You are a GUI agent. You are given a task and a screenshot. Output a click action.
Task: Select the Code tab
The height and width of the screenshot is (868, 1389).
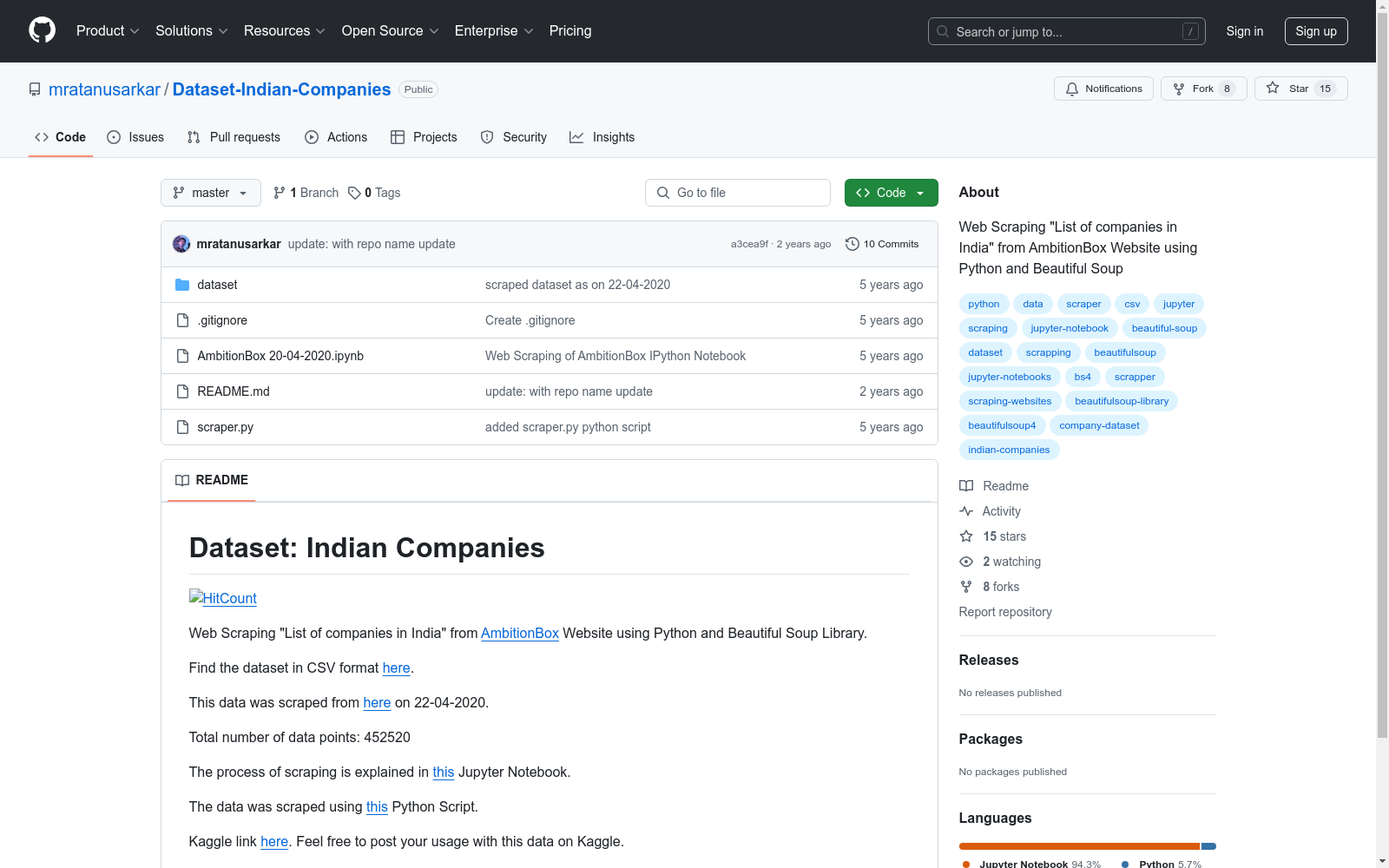[x=61, y=137]
